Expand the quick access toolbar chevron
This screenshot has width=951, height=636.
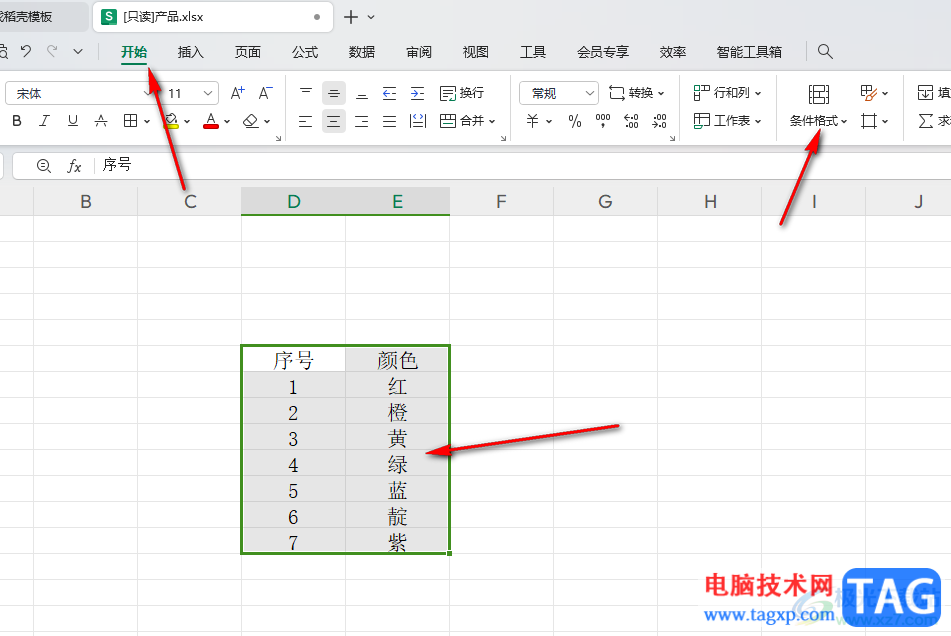pos(78,52)
